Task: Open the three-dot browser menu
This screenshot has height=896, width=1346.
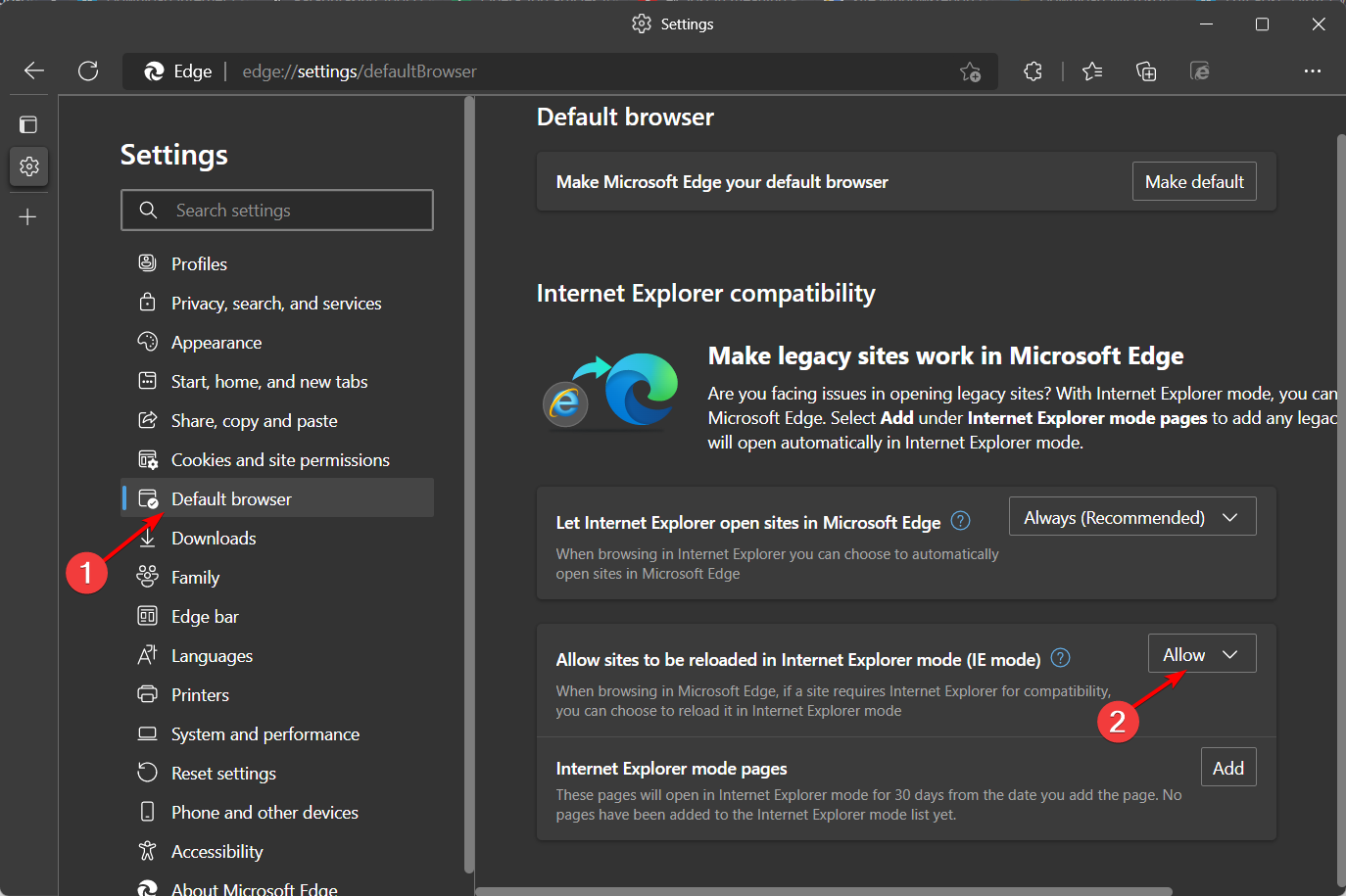Action: pos(1313,71)
